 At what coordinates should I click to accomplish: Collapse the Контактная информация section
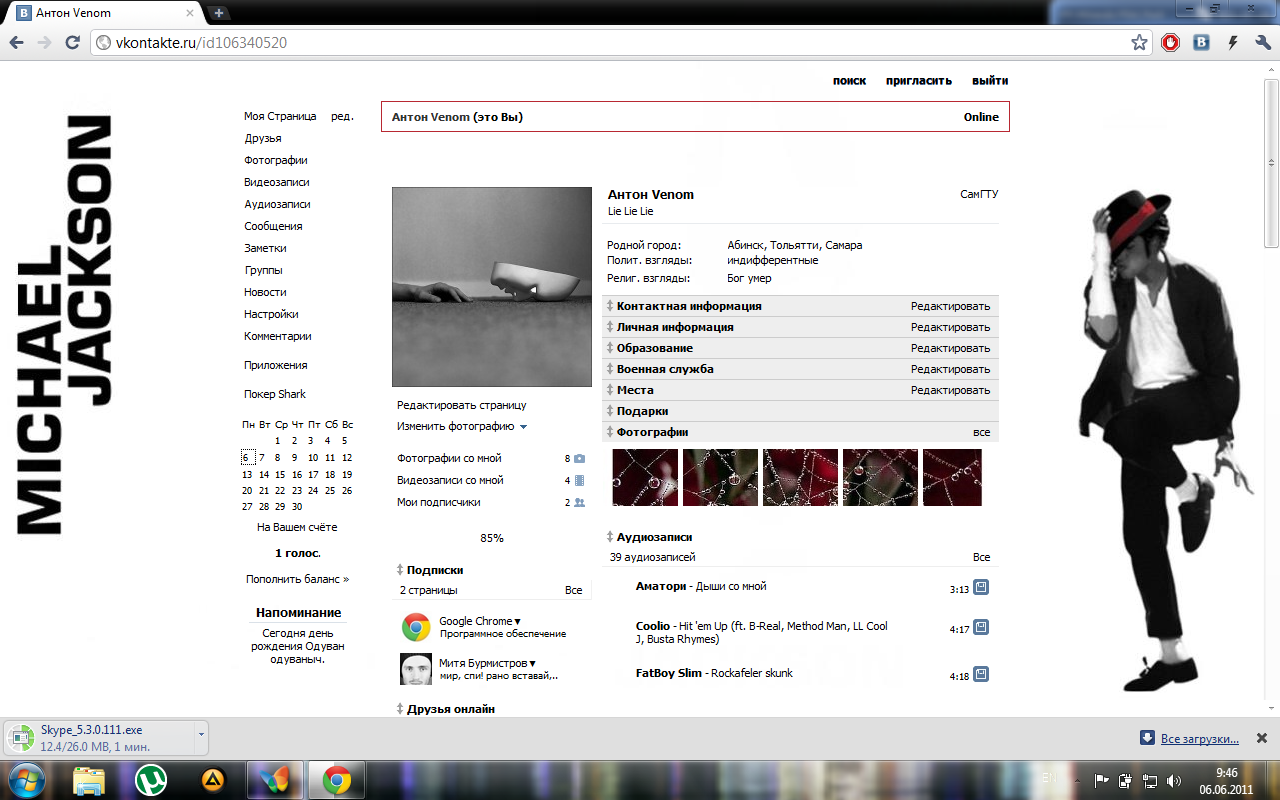[x=610, y=306]
